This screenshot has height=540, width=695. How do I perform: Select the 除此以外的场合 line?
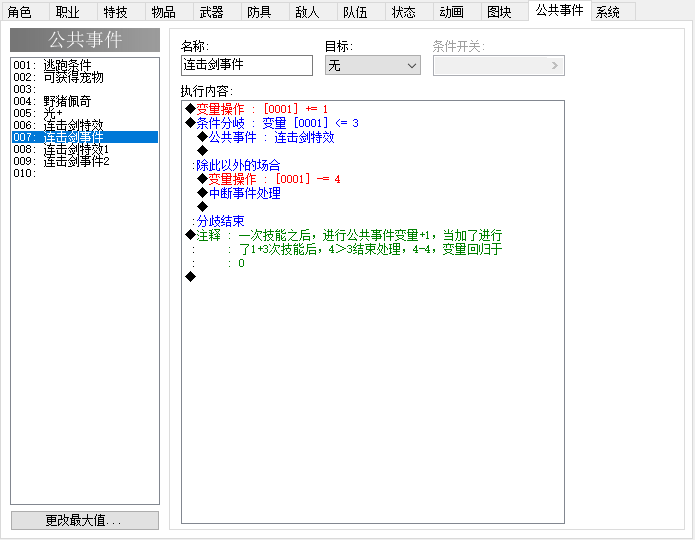[373, 165]
